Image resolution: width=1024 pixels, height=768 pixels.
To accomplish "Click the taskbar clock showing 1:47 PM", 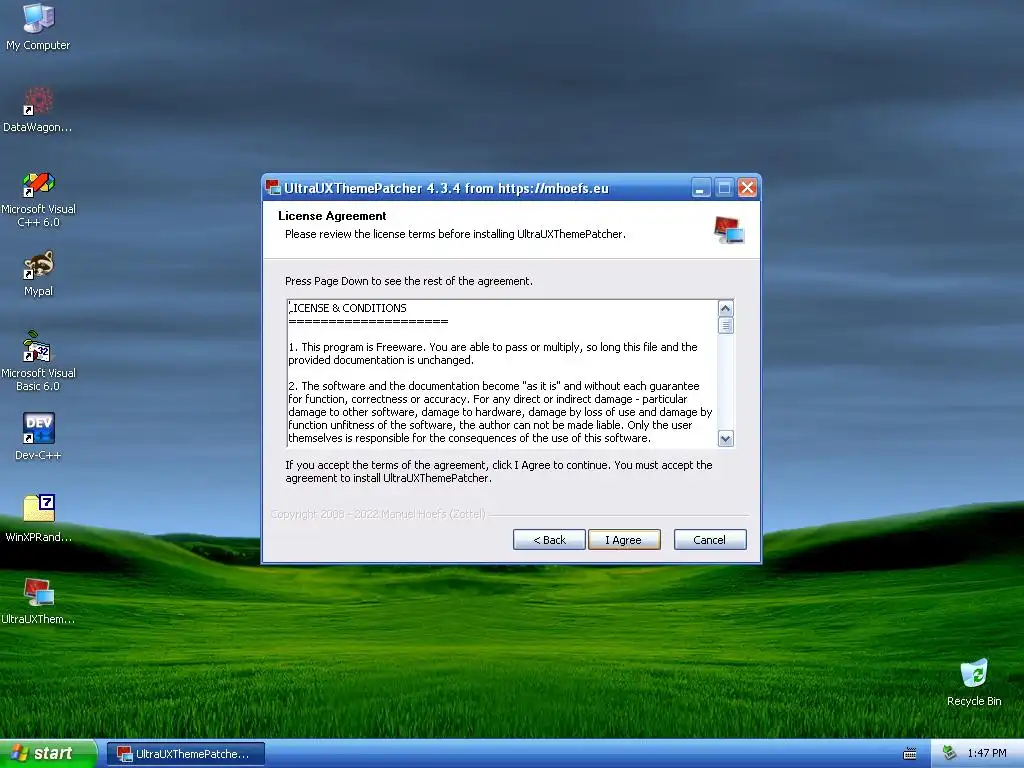I will [987, 754].
